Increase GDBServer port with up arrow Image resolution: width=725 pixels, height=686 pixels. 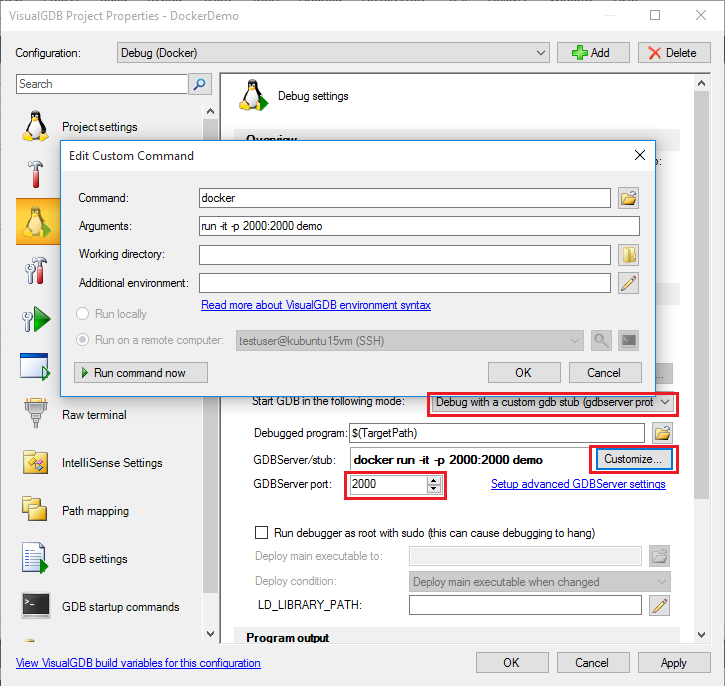(434, 481)
